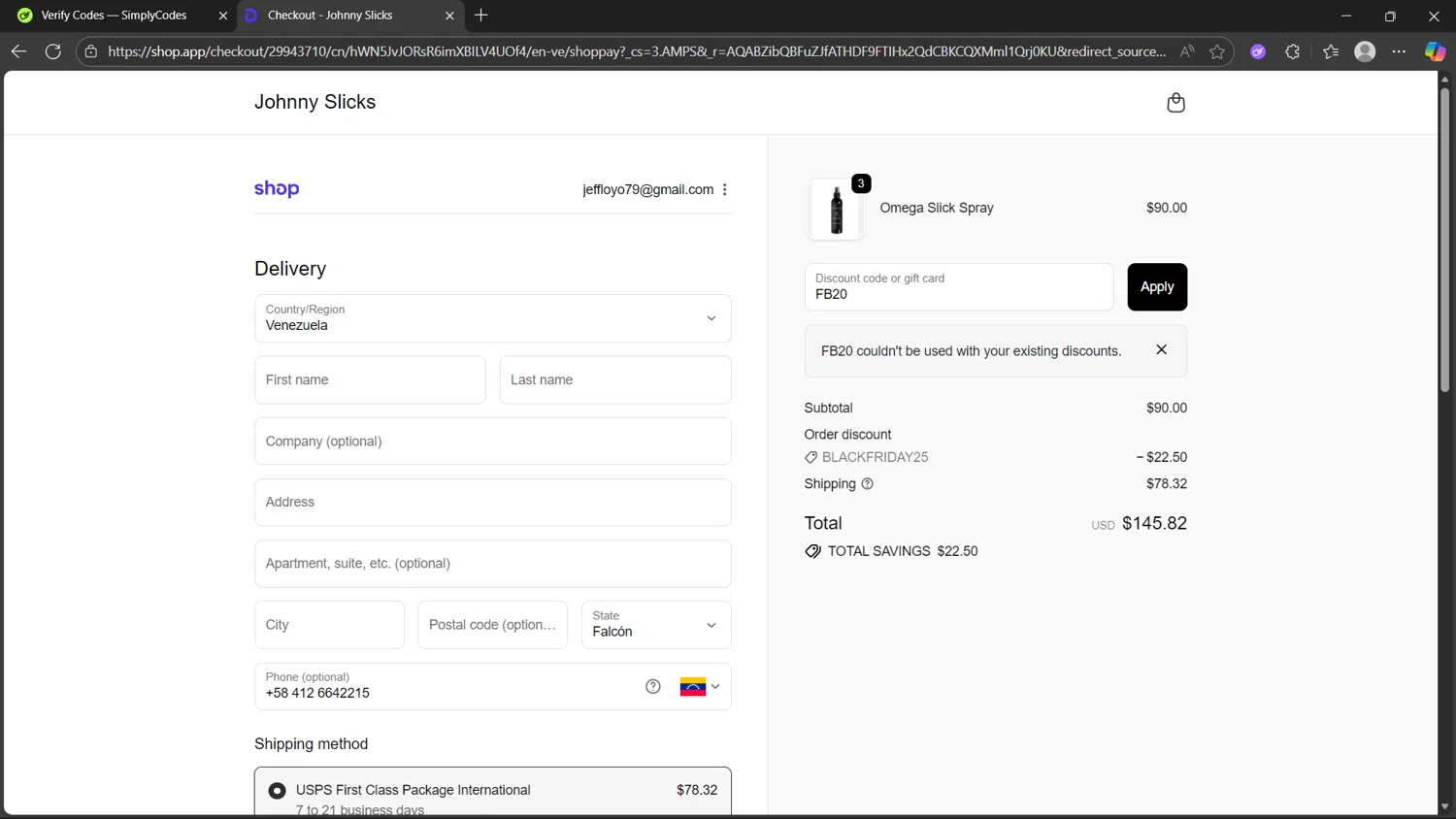Click the page vertical scrollbar
Screen dimensions: 1456x819
point(1444,241)
